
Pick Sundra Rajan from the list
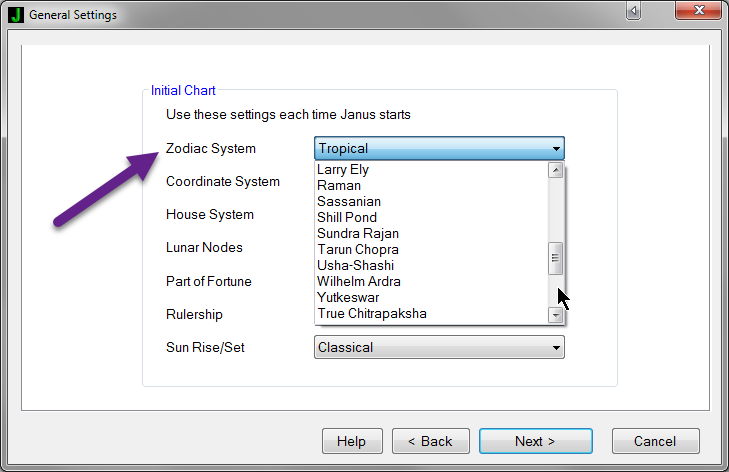pos(431,233)
